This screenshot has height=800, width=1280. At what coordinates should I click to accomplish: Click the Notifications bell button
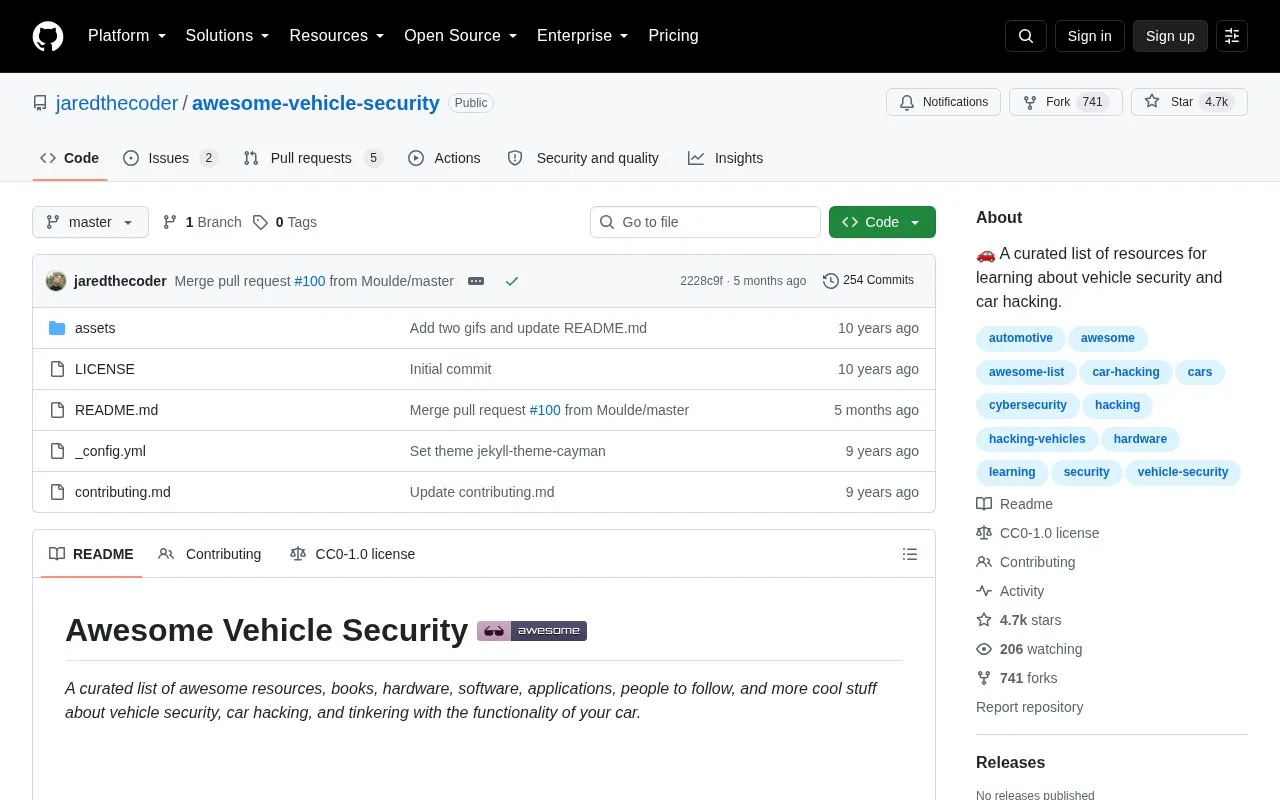(x=943, y=102)
